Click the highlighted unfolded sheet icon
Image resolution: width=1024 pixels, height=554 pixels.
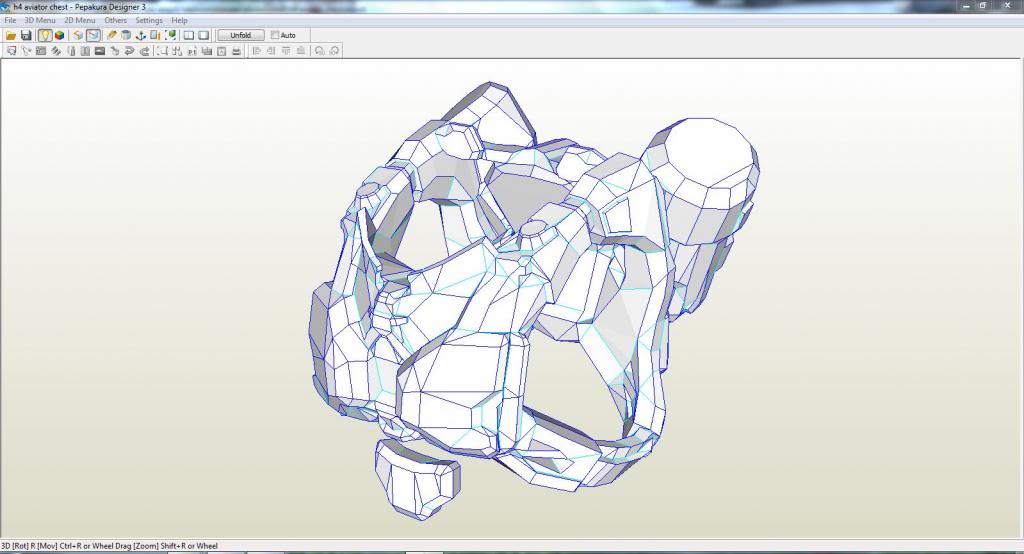click(x=93, y=35)
